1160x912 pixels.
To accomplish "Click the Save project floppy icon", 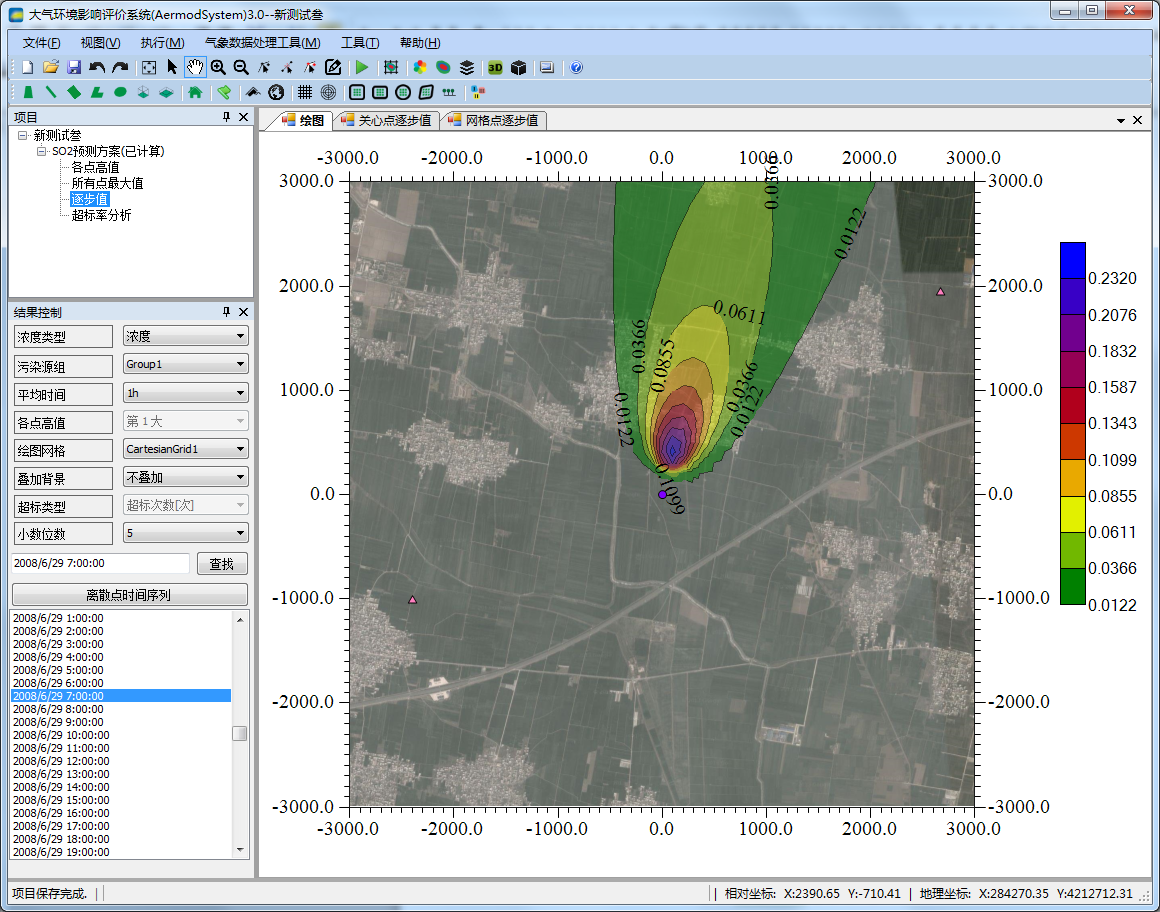I will coord(74,67).
